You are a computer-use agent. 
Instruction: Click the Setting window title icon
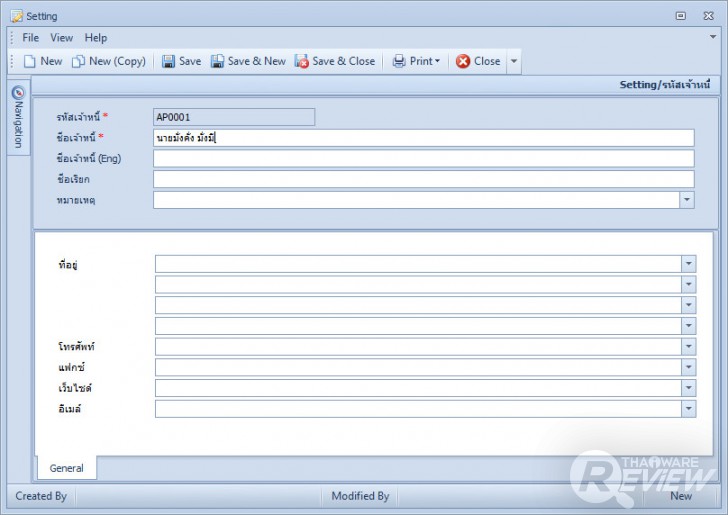[x=17, y=16]
